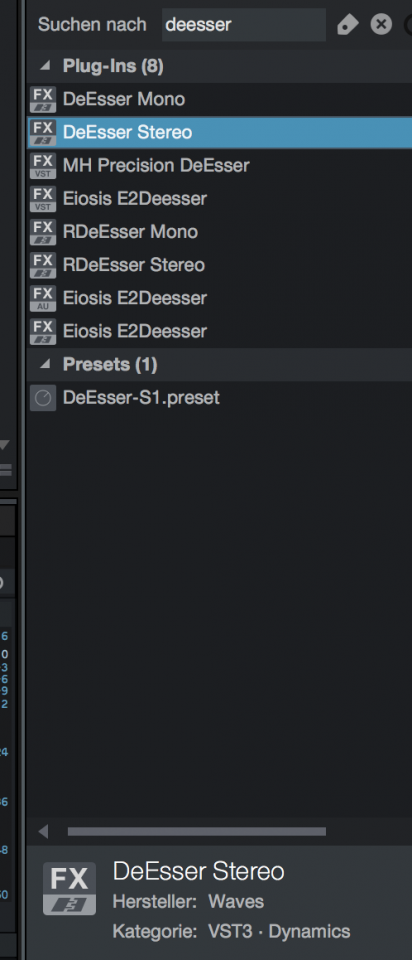Select the last Eiosis E2Deesser VST3 entry

(x=219, y=331)
